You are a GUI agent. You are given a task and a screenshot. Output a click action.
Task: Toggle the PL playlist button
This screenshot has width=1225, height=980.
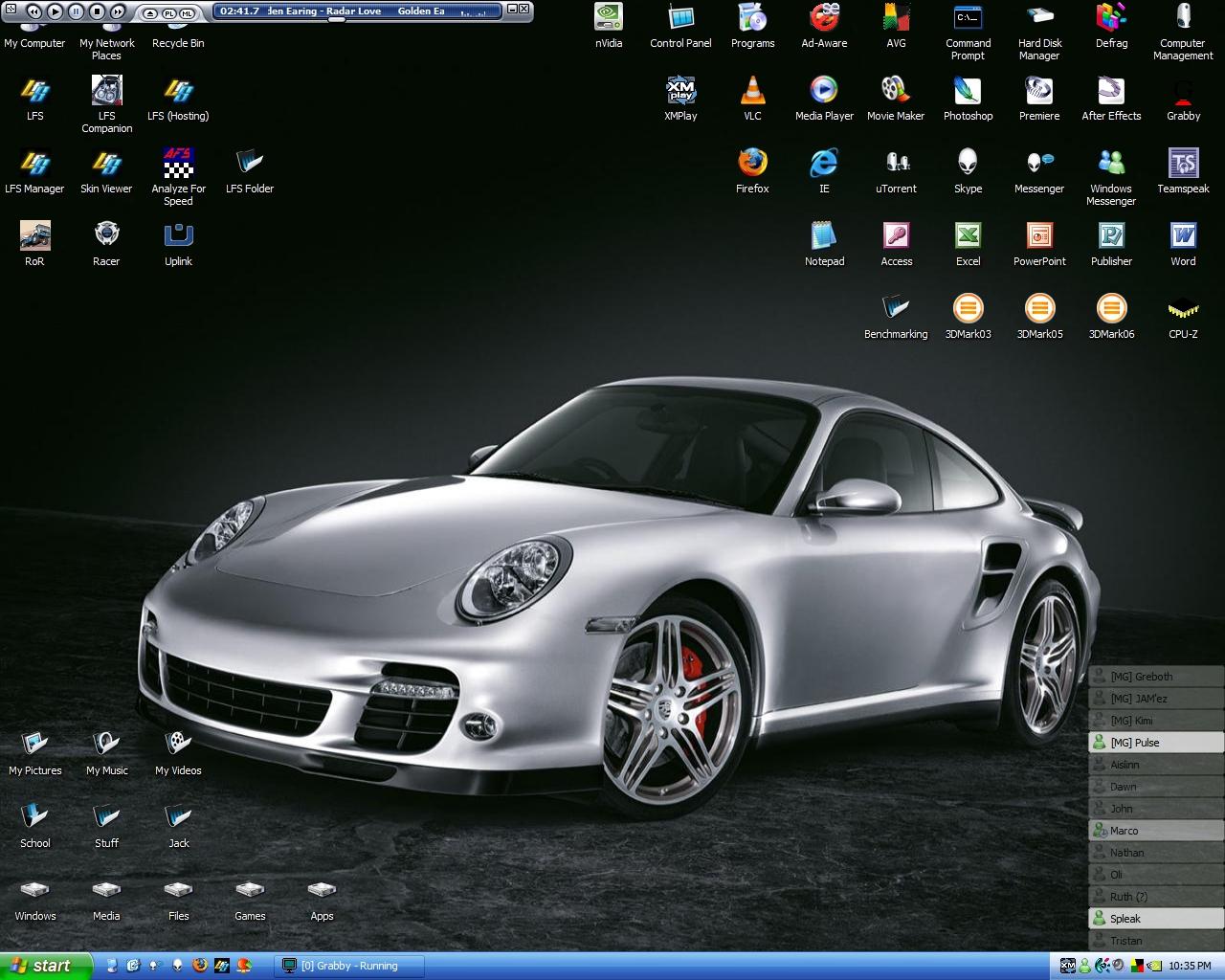[169, 12]
